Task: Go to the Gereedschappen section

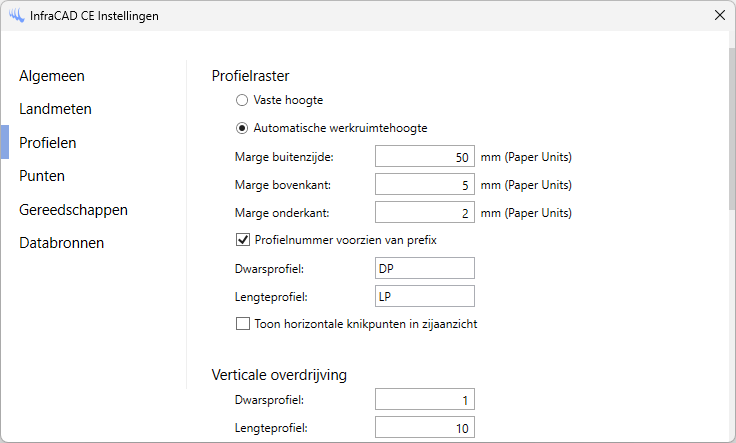Action: (73, 210)
